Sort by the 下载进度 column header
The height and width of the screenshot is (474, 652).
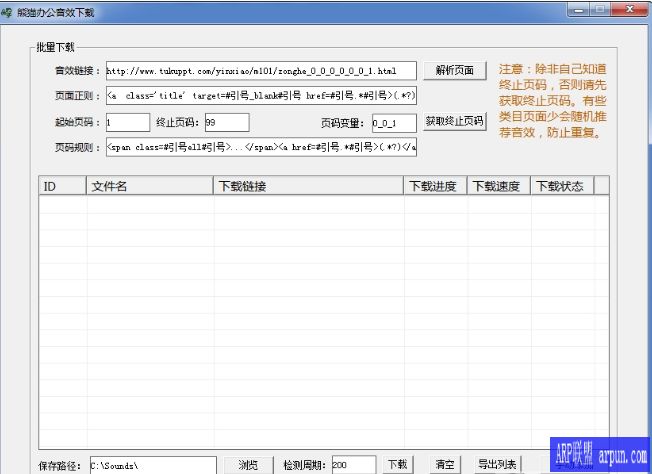tap(435, 186)
